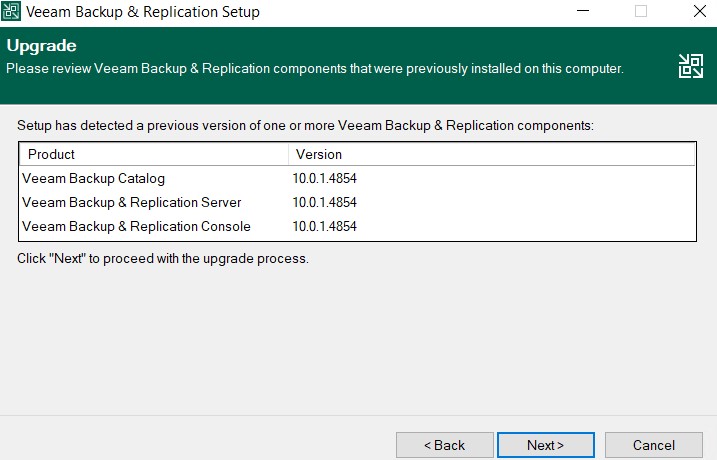Select the Veeam Backup & Replication Console row
Screen dimensions: 717x460
(x=358, y=226)
